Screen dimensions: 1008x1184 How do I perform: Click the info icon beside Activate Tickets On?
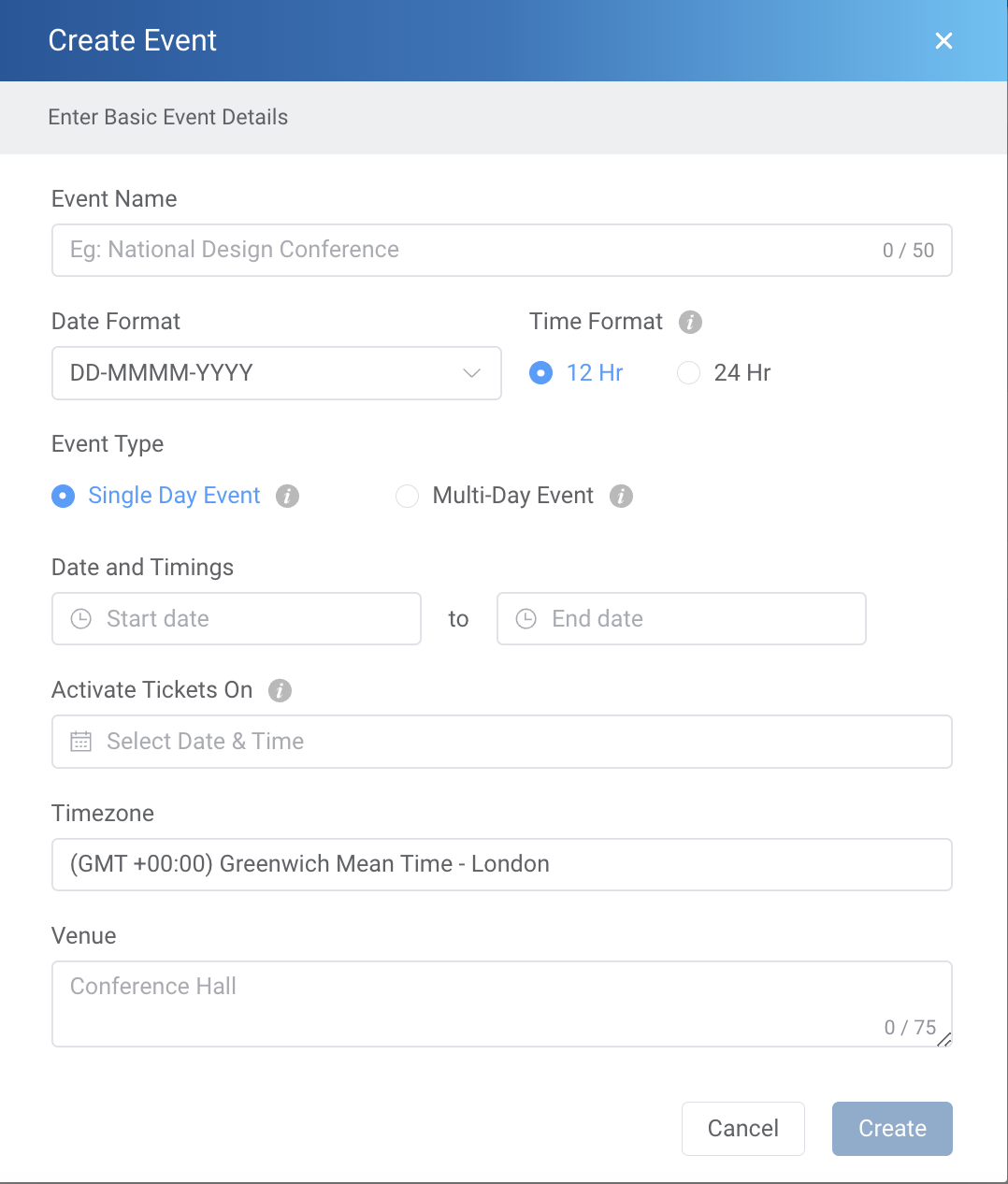point(279,690)
